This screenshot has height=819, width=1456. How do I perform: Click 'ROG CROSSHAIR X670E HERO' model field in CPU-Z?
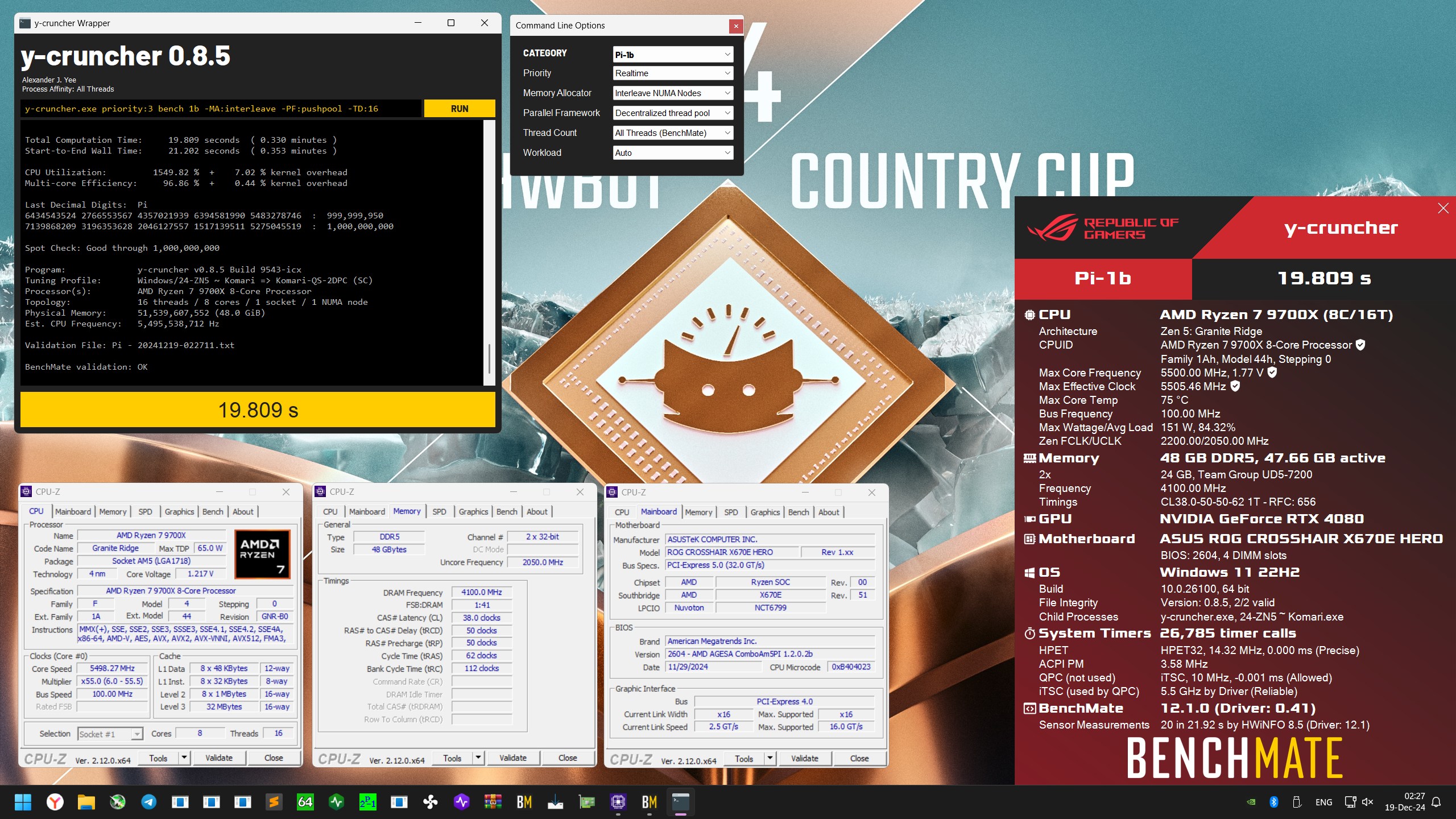[731, 552]
